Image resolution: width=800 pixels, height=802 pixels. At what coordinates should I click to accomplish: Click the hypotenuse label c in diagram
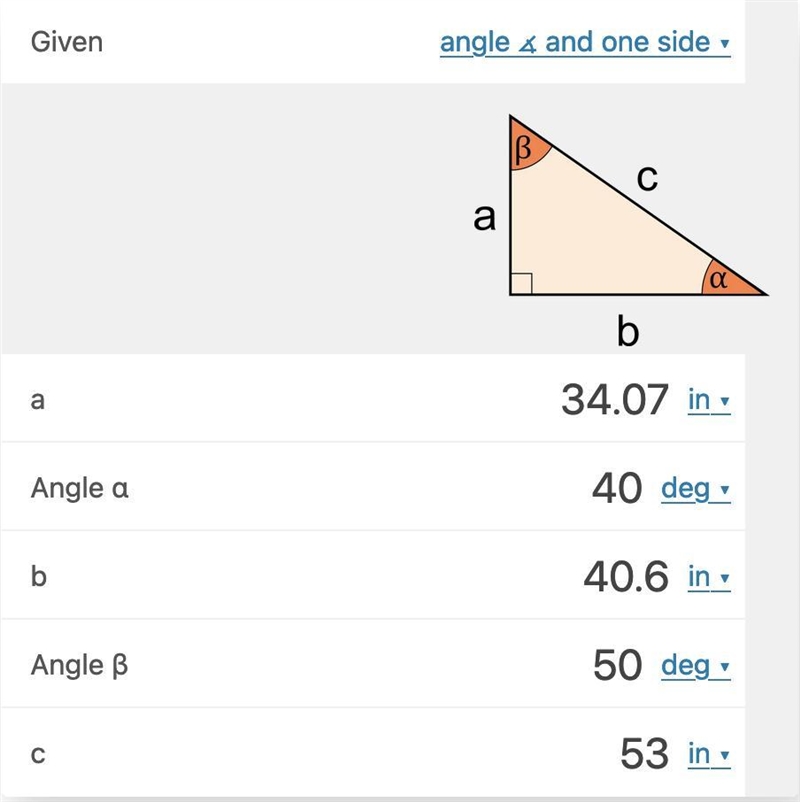click(x=647, y=178)
